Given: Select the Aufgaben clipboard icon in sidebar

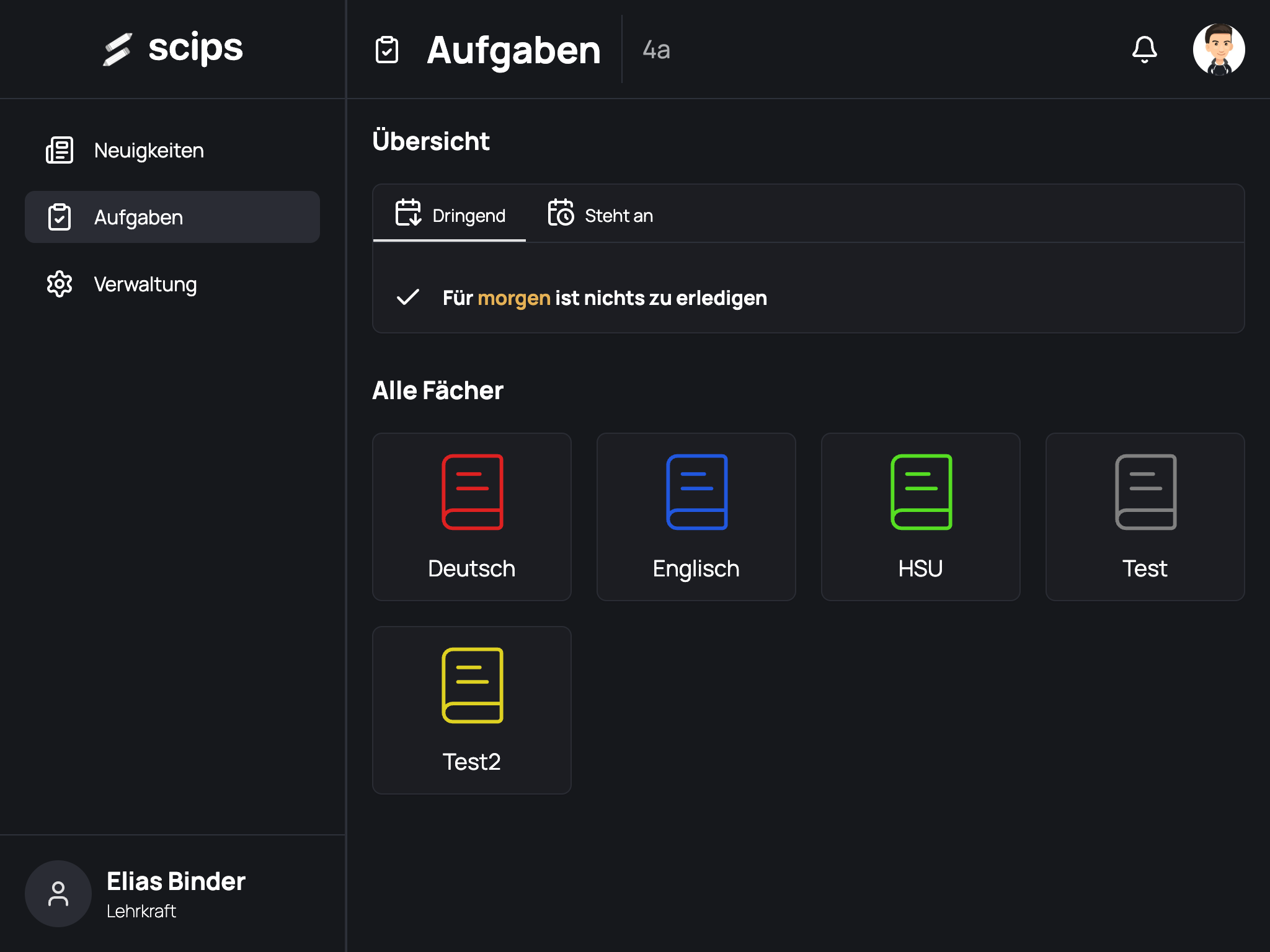Looking at the screenshot, I should pos(60,217).
